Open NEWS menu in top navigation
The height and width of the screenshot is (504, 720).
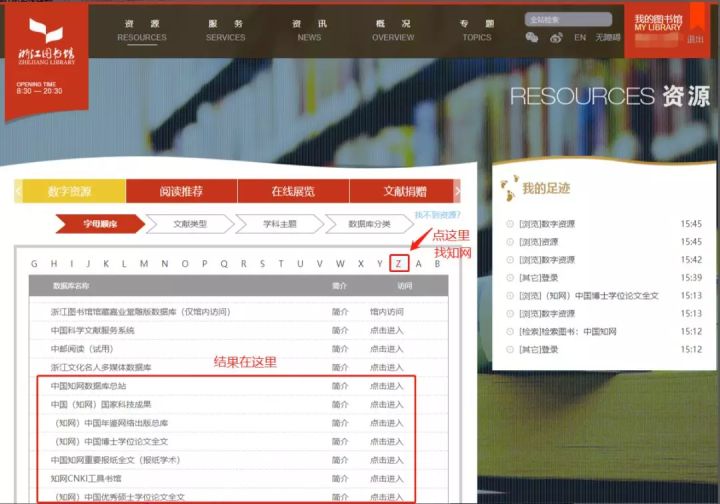309,30
